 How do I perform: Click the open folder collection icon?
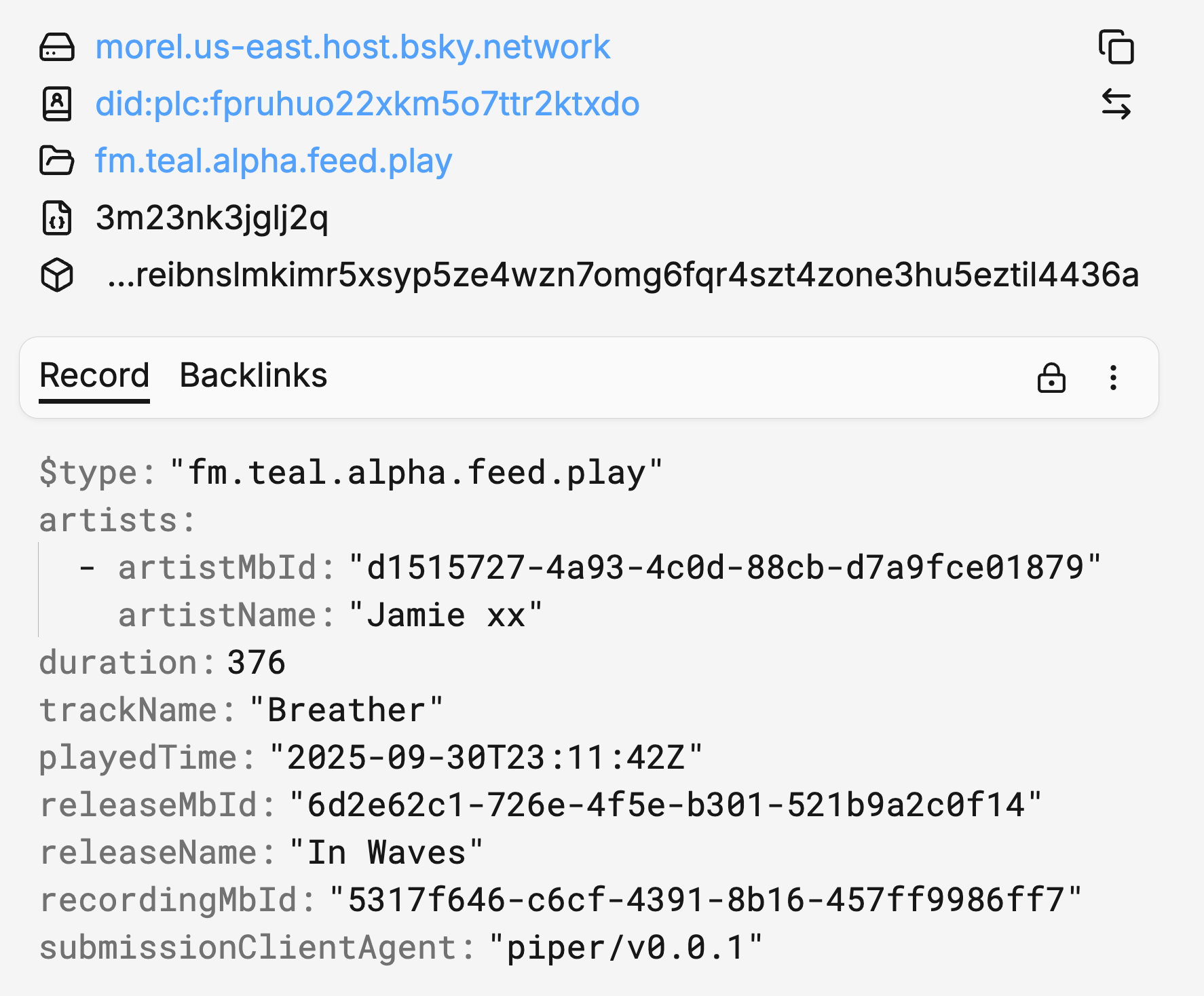pos(57,161)
